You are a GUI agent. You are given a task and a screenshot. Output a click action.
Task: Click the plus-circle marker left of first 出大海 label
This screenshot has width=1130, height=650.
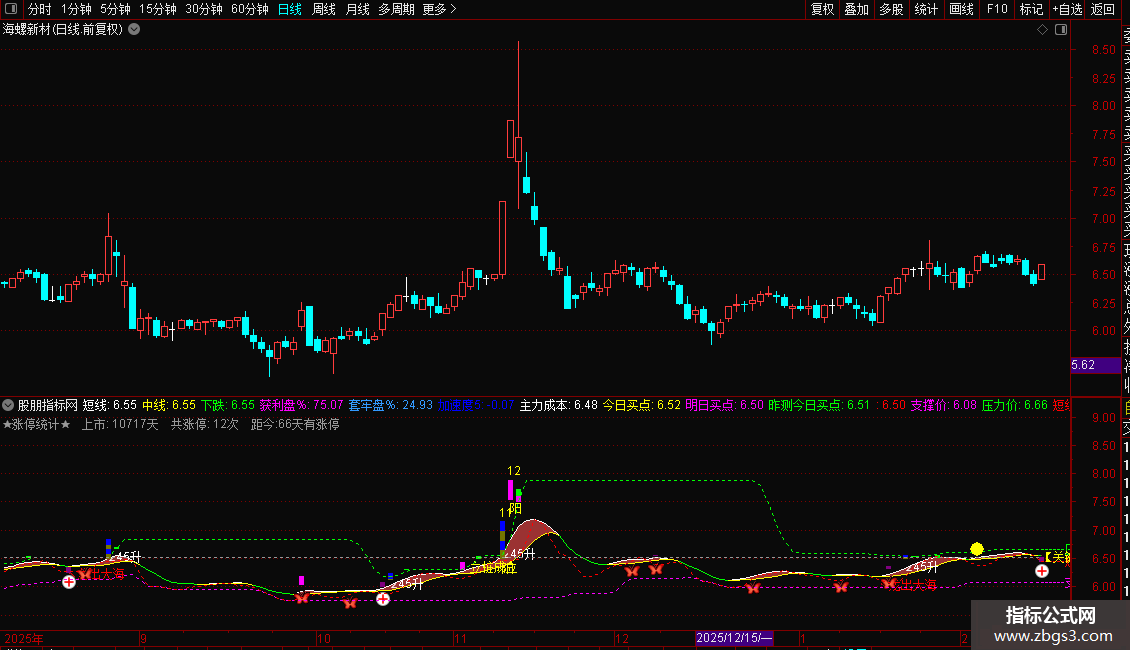68,582
